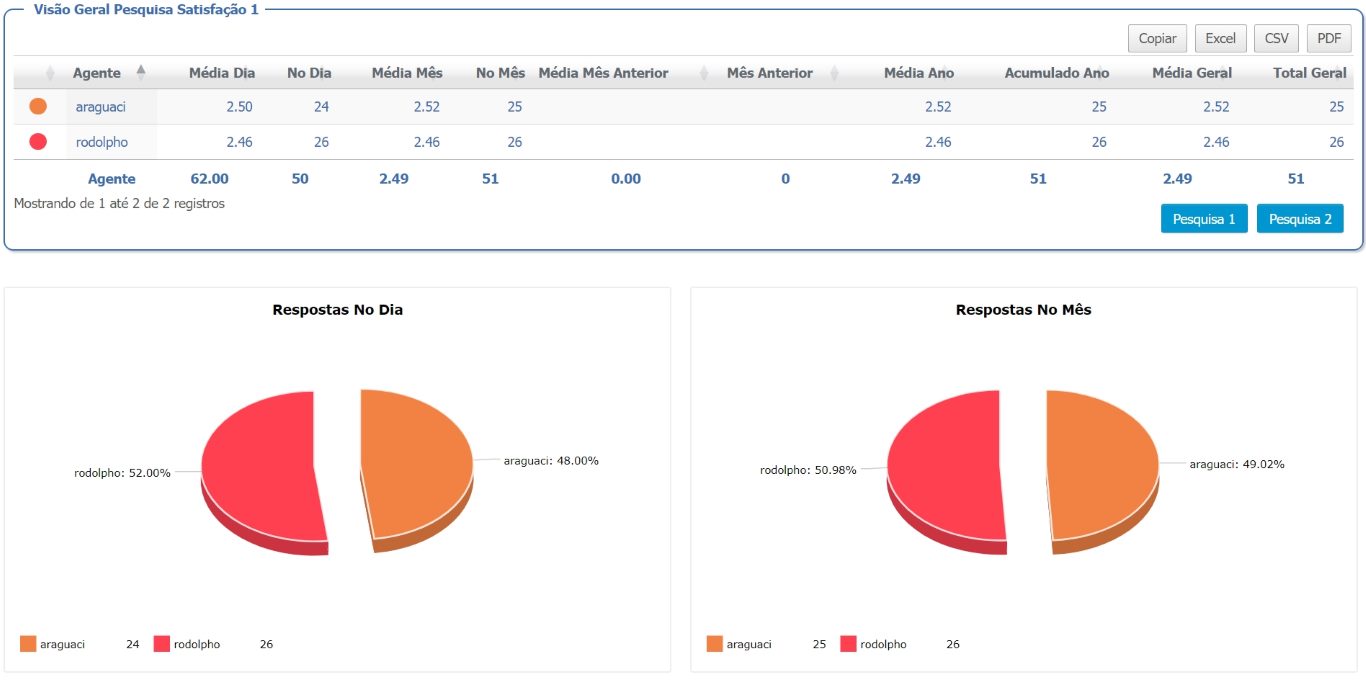Screen dimensions: 1366x680
Task: Open araguaci agent name in table
Action: [101, 106]
